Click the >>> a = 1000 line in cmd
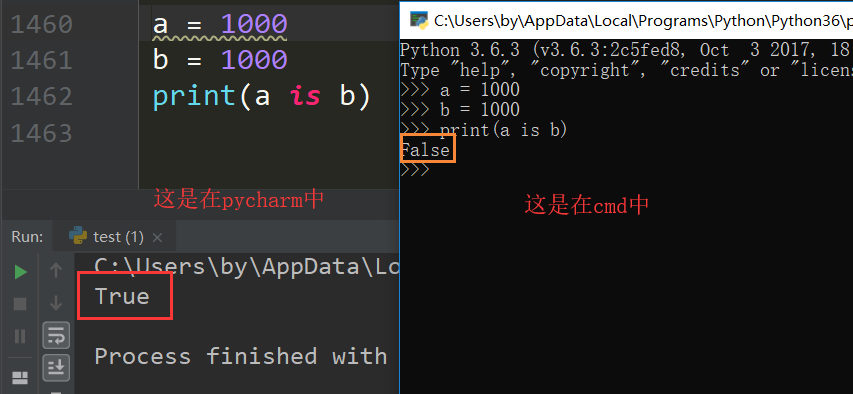Viewport: 853px width, 394px height. pos(460,90)
